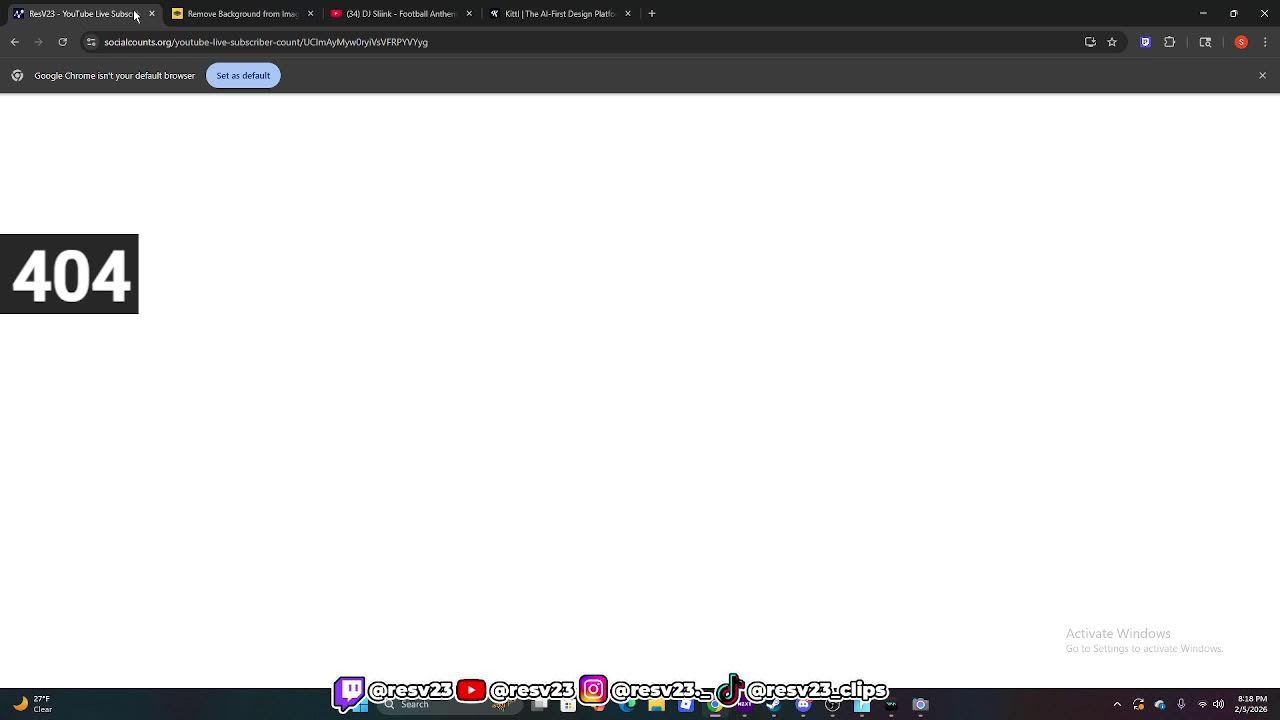Open the volume speaker tray icon
Screen dimensions: 1280x720
pos(1218,704)
